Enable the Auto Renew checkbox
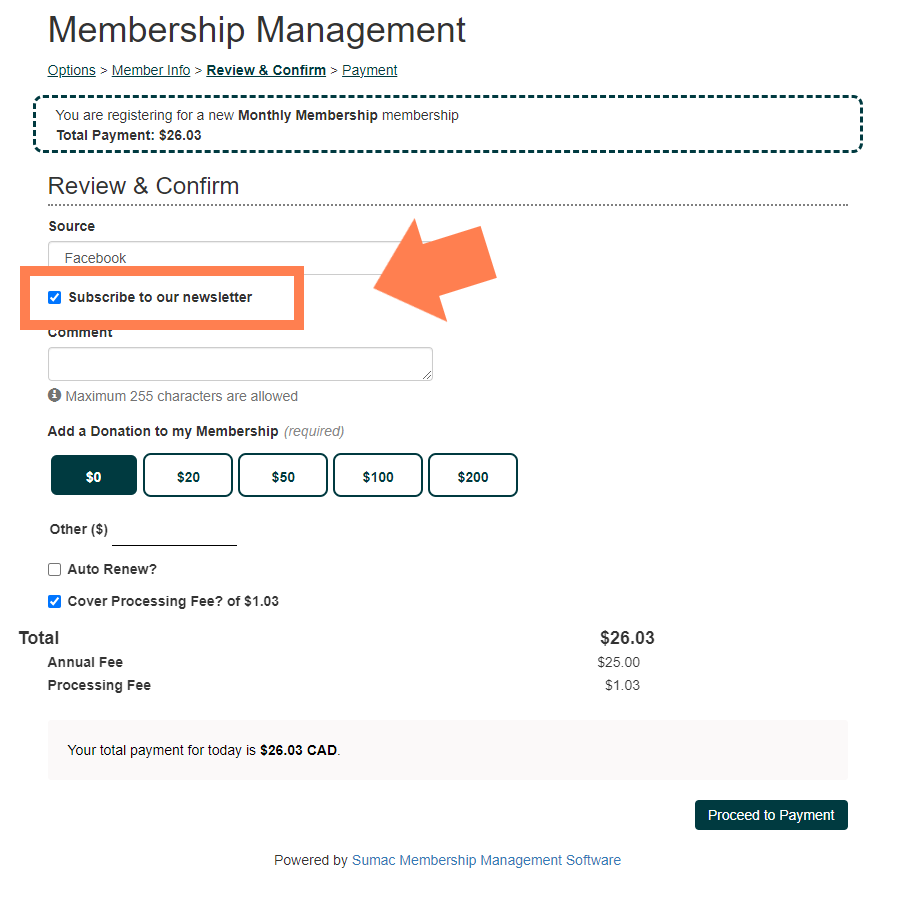This screenshot has width=898, height=900. 55,569
